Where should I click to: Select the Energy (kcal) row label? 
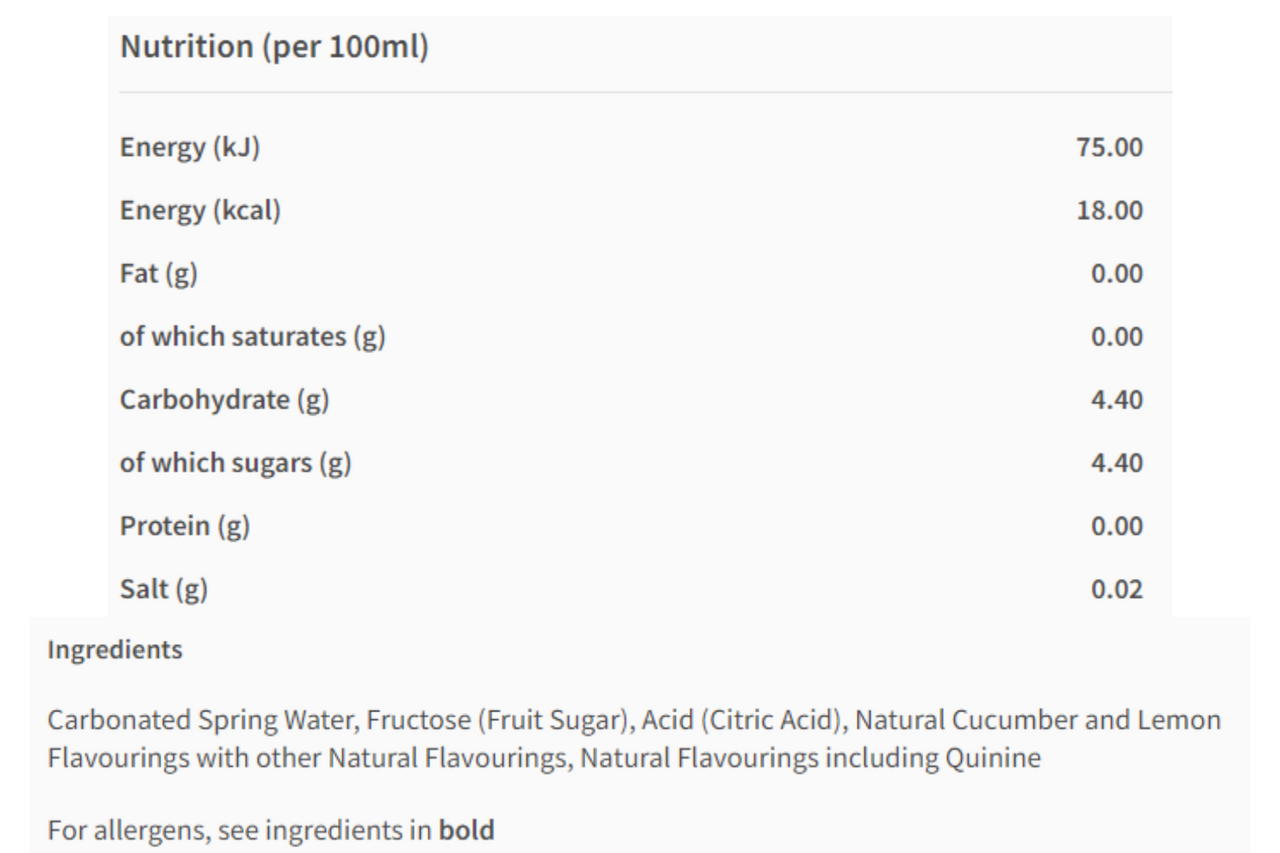point(200,211)
